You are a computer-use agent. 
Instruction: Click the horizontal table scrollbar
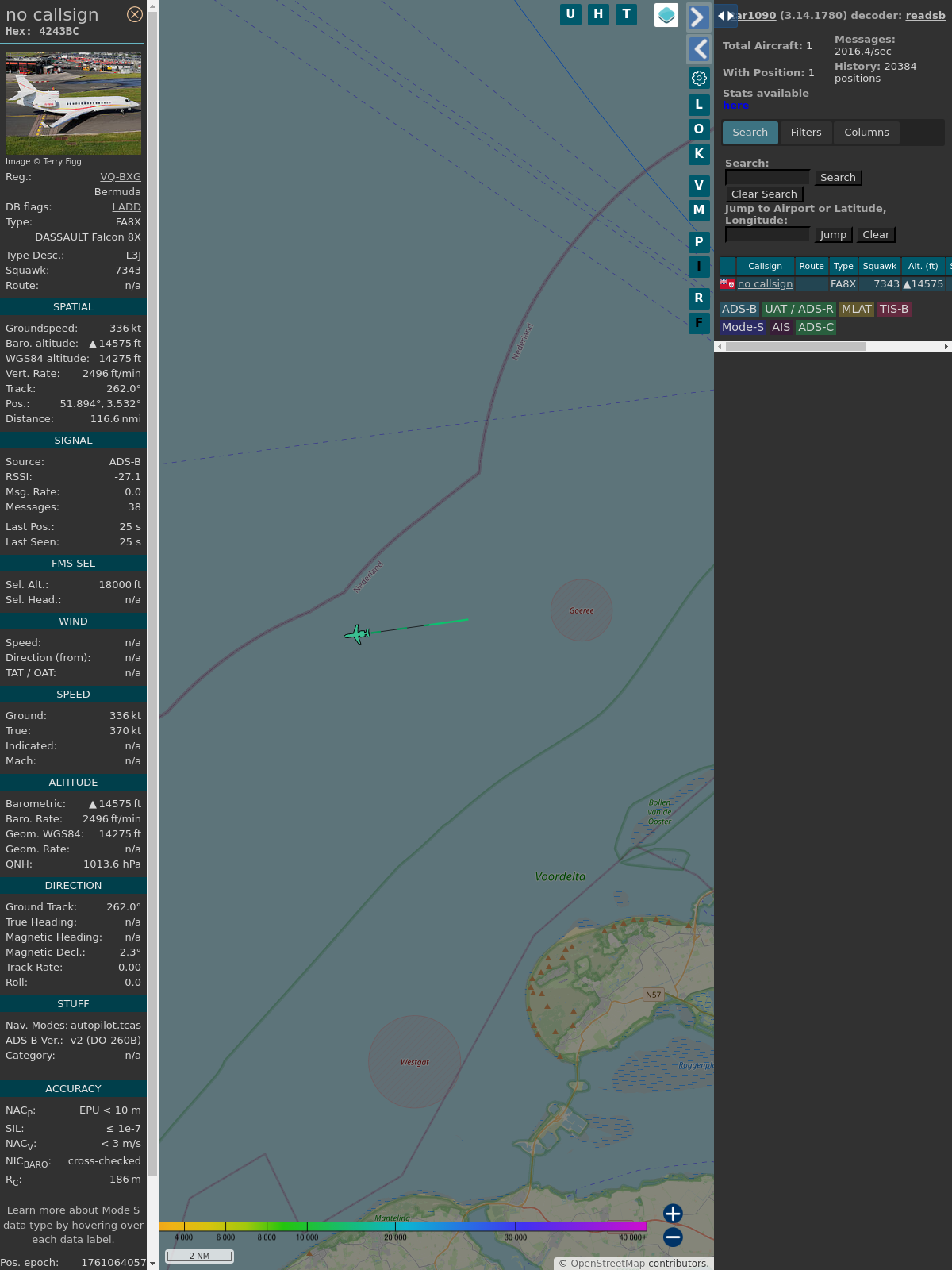point(796,347)
